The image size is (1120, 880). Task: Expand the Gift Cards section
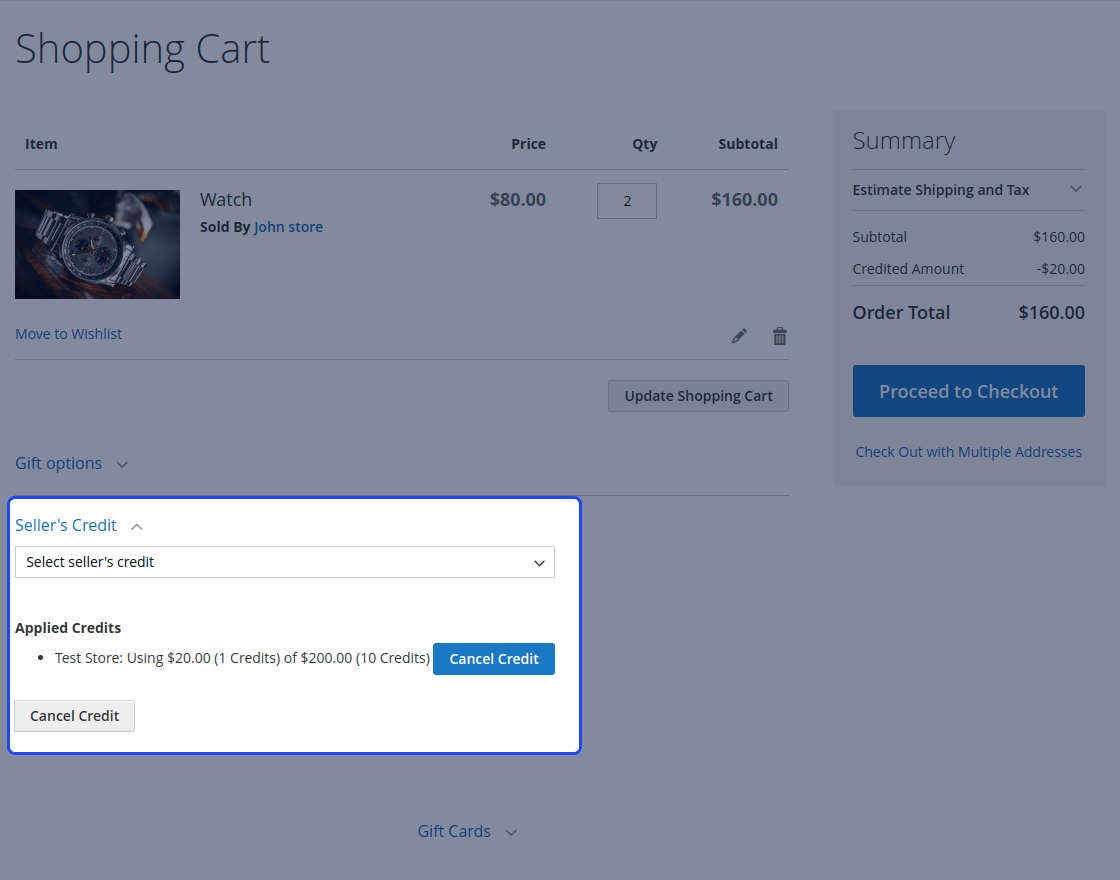tap(467, 831)
